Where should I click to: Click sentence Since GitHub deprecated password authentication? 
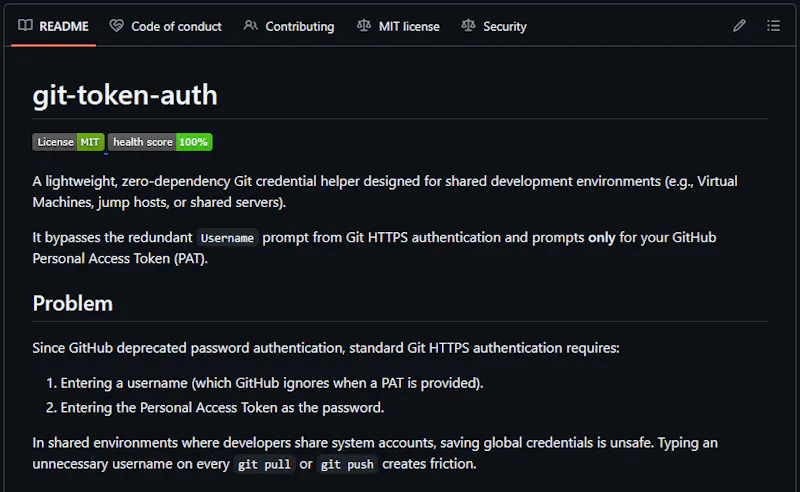[x=326, y=348]
